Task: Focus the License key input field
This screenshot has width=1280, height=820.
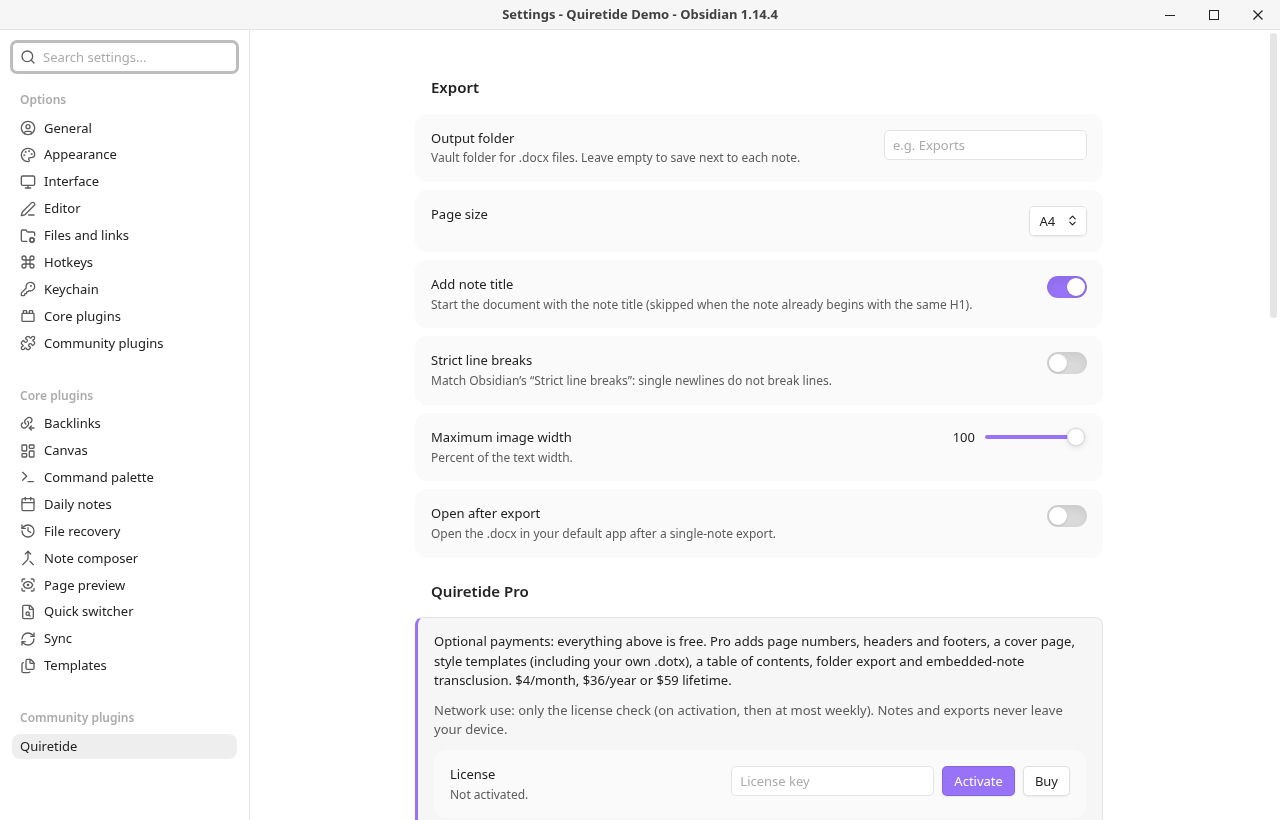Action: (x=832, y=781)
